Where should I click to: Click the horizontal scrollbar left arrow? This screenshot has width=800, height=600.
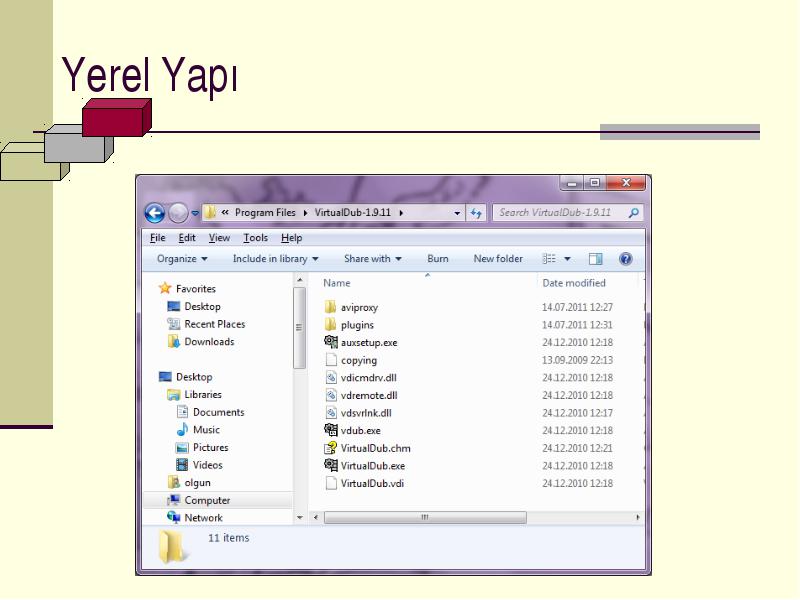pos(316,517)
